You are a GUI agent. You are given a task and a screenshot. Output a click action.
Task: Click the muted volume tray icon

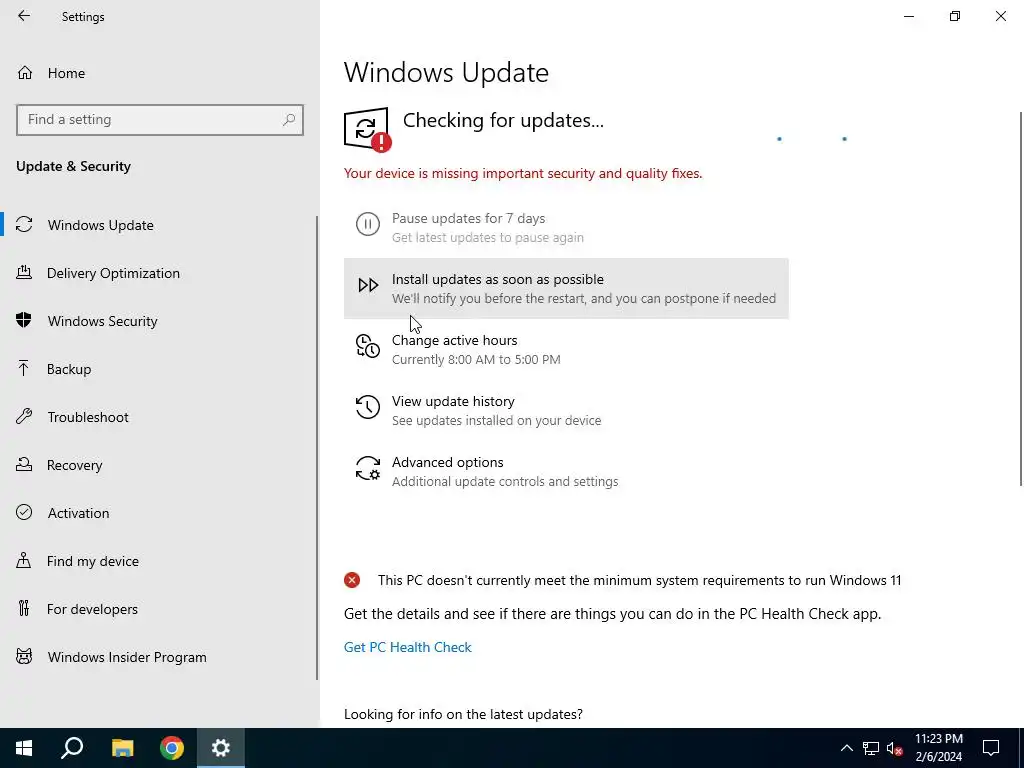(895, 748)
